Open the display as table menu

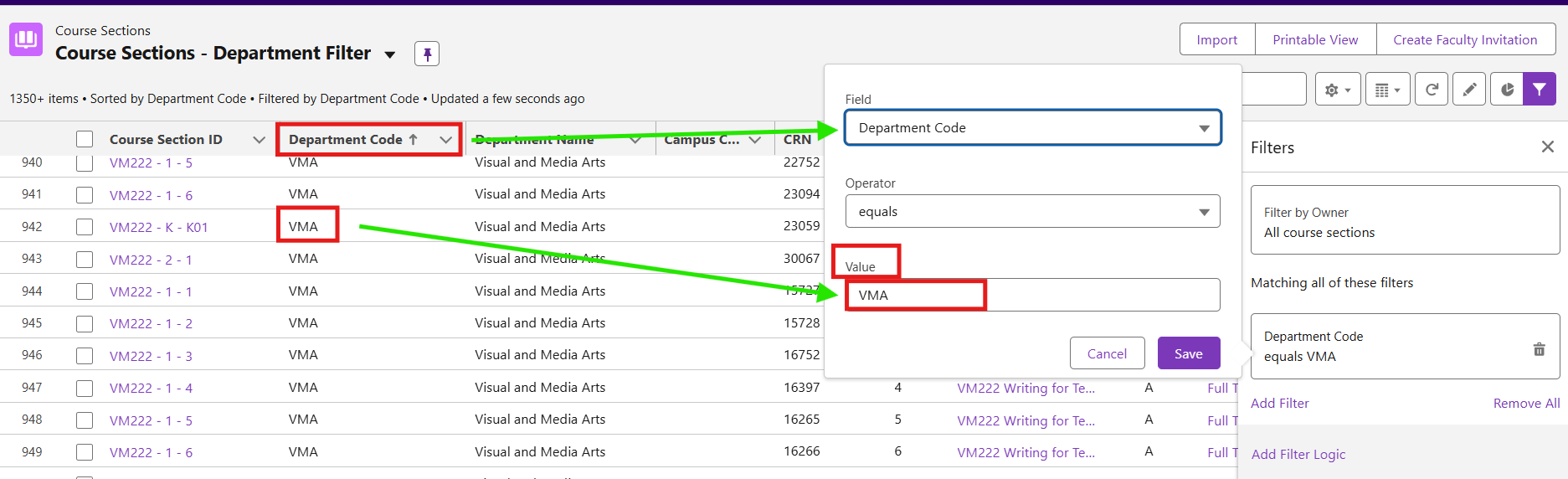pyautogui.click(x=1388, y=90)
